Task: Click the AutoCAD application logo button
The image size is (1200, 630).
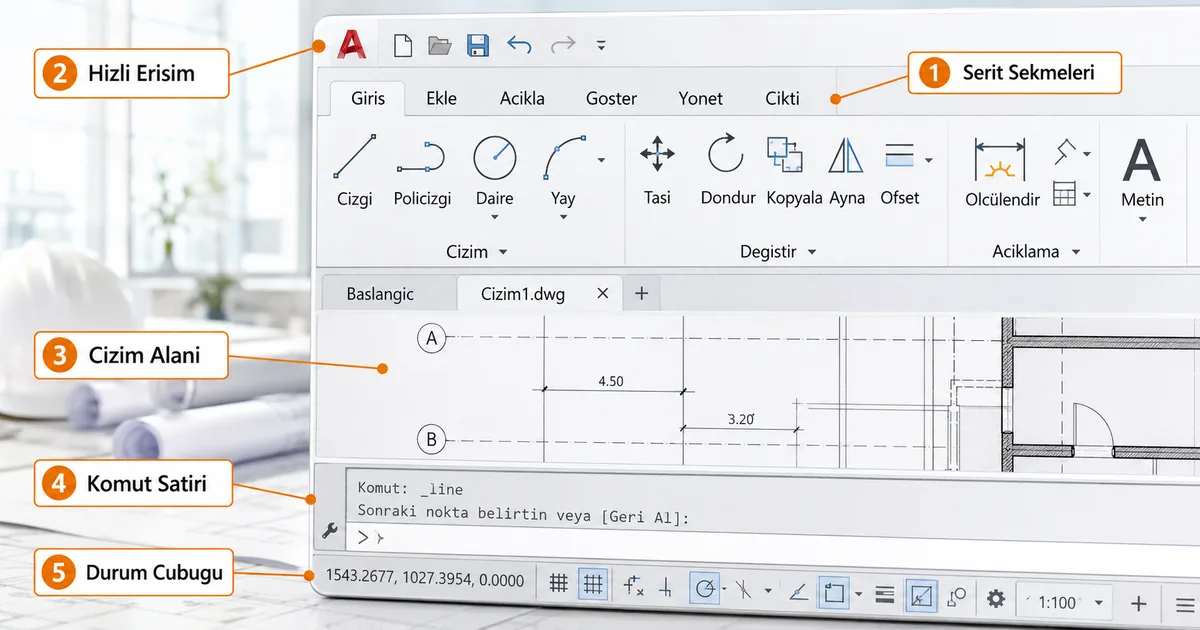Action: 352,44
